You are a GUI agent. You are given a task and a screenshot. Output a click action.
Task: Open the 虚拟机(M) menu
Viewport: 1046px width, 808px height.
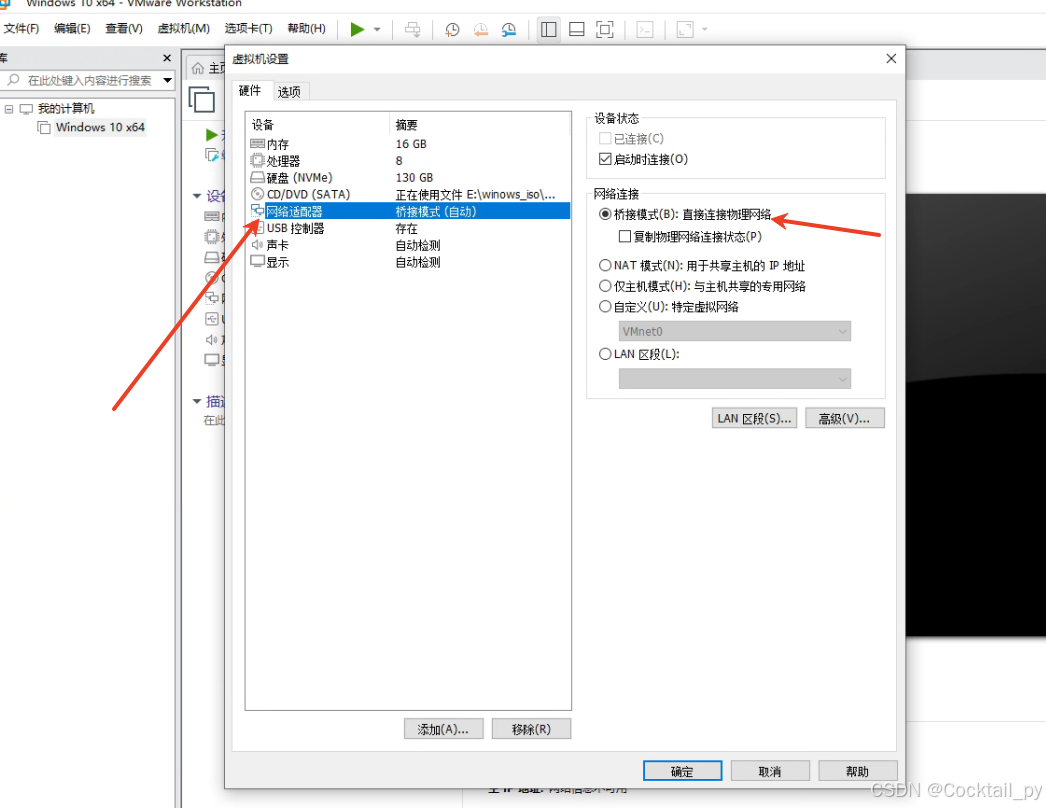tap(183, 29)
